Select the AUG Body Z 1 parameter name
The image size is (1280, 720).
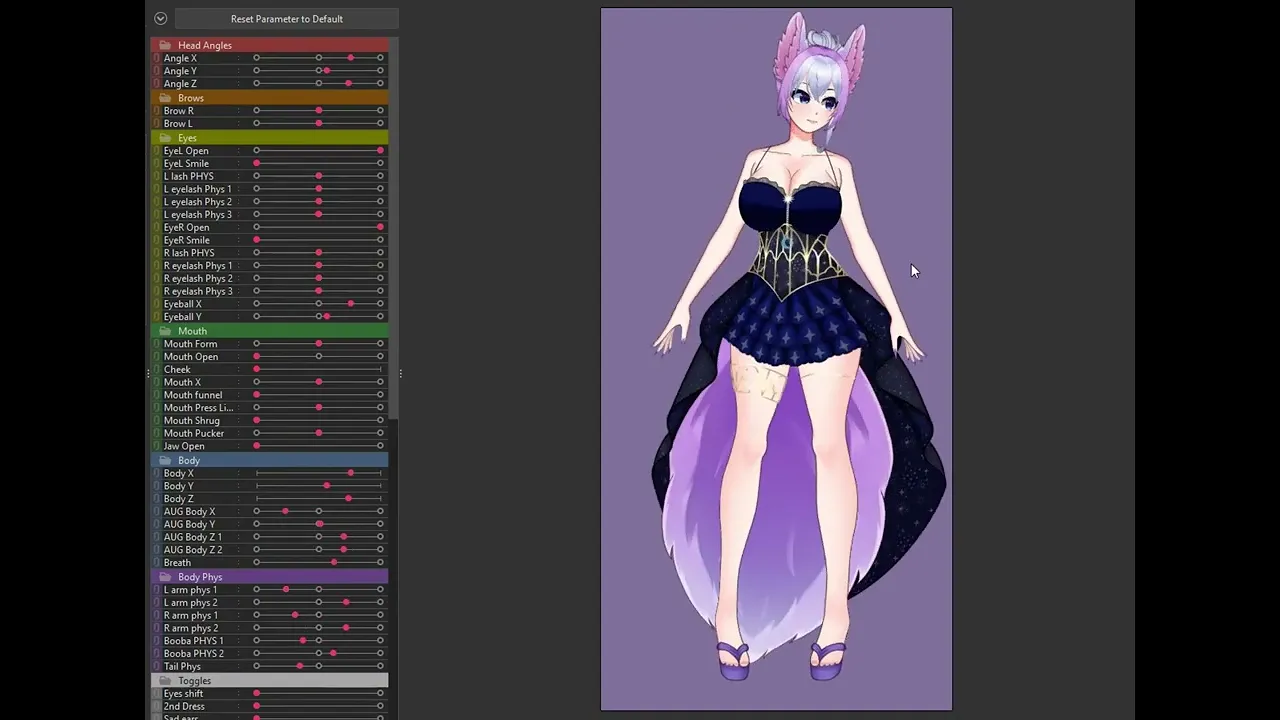(x=193, y=537)
